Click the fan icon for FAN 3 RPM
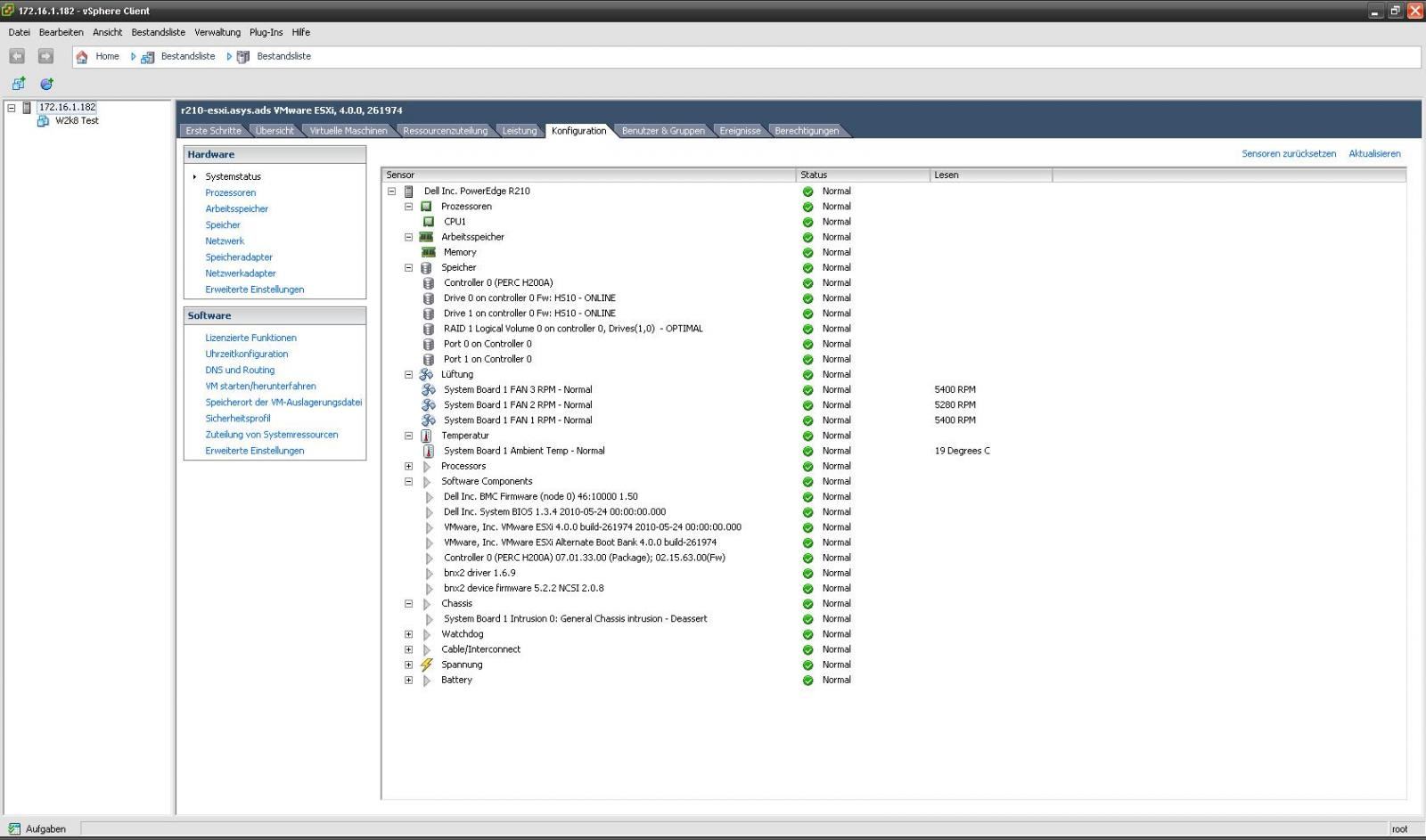The width and height of the screenshot is (1426, 840). click(429, 390)
